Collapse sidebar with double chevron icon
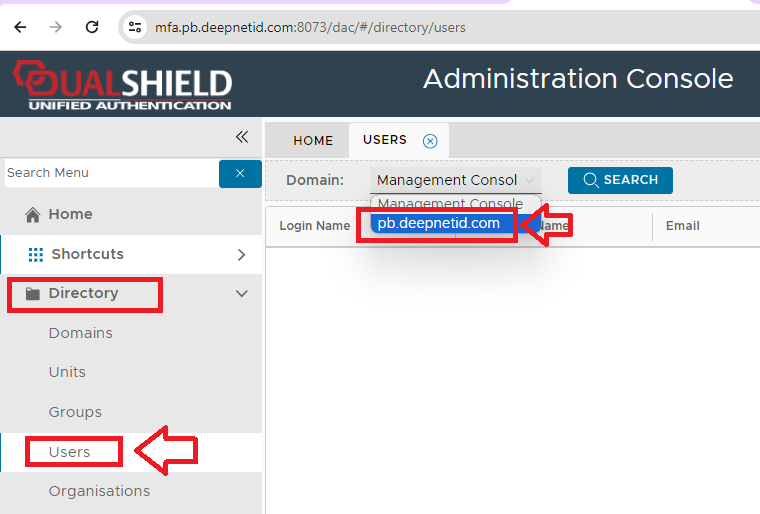Image resolution: width=760 pixels, height=514 pixels. (x=241, y=137)
